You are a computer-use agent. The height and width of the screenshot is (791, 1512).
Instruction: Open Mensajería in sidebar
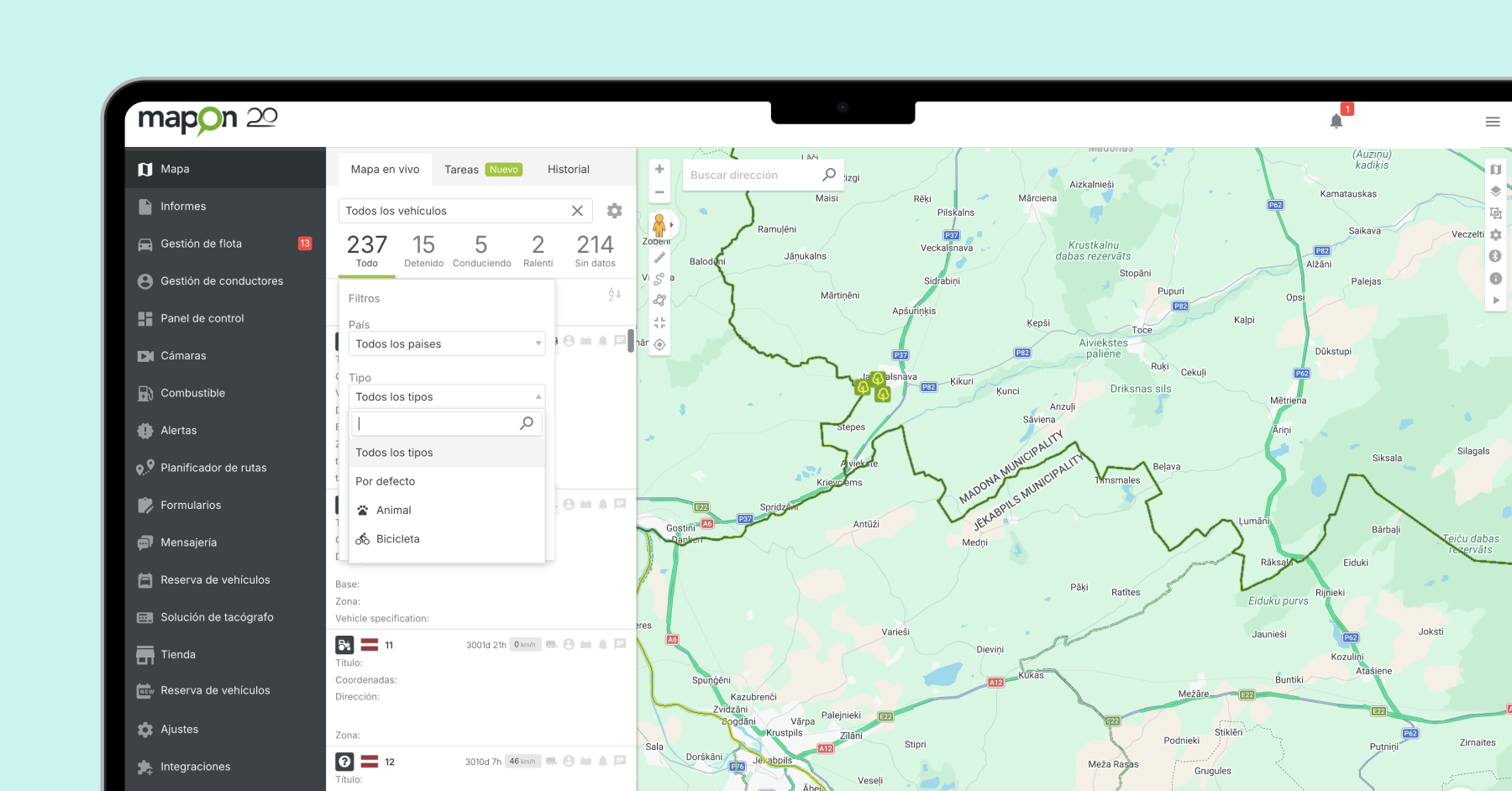(x=225, y=542)
